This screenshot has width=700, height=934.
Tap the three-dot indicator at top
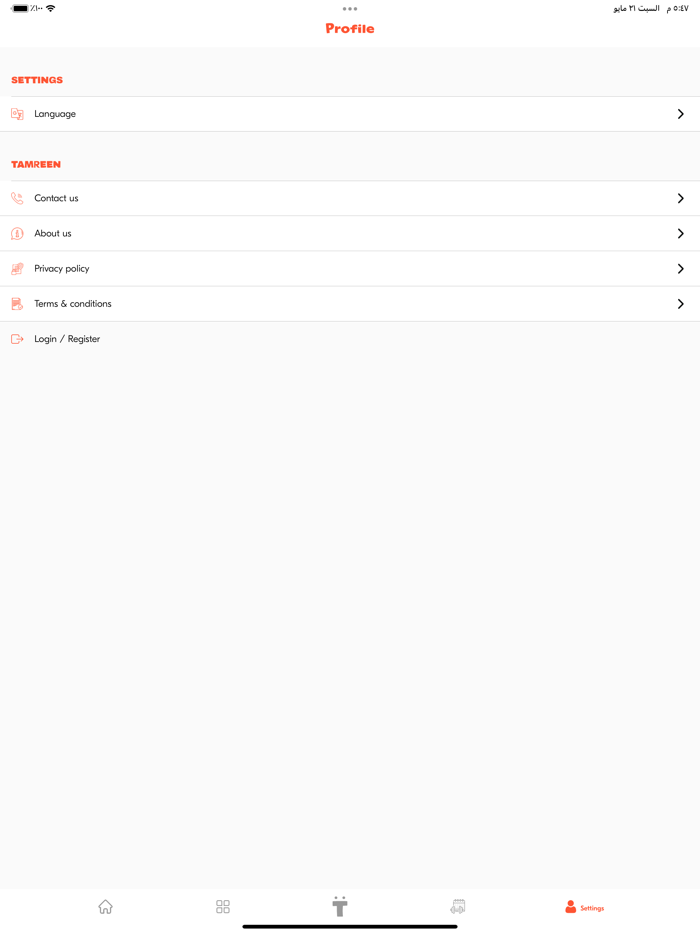[349, 9]
